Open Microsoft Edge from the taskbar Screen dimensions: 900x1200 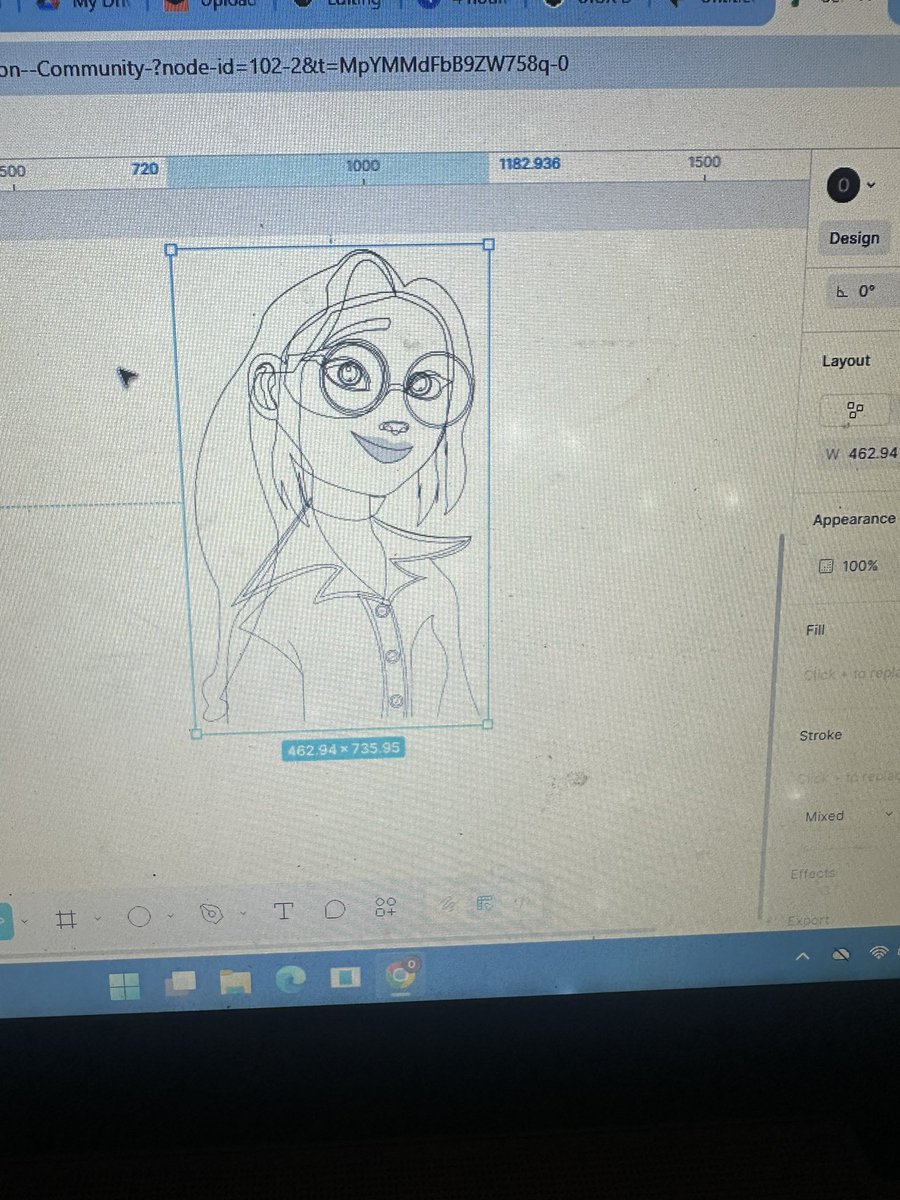coord(289,979)
